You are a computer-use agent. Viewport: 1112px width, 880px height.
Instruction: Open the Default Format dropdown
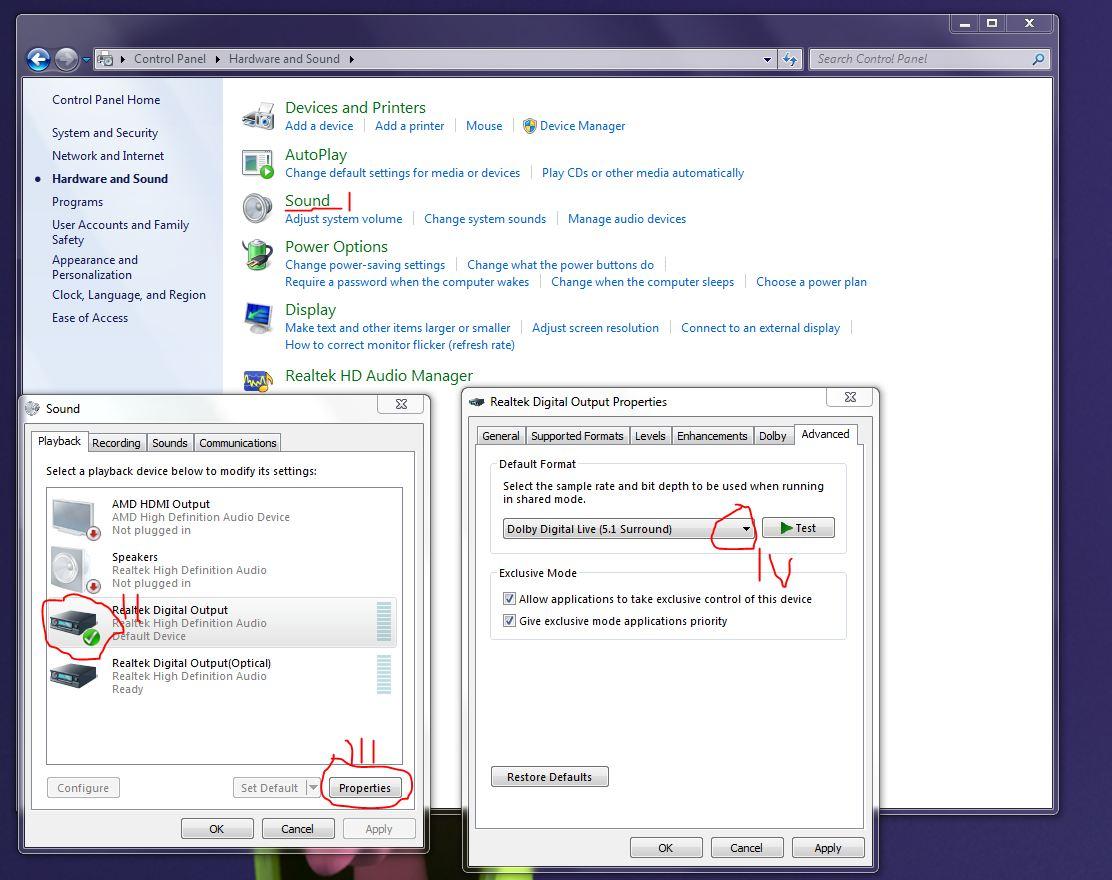tap(628, 529)
